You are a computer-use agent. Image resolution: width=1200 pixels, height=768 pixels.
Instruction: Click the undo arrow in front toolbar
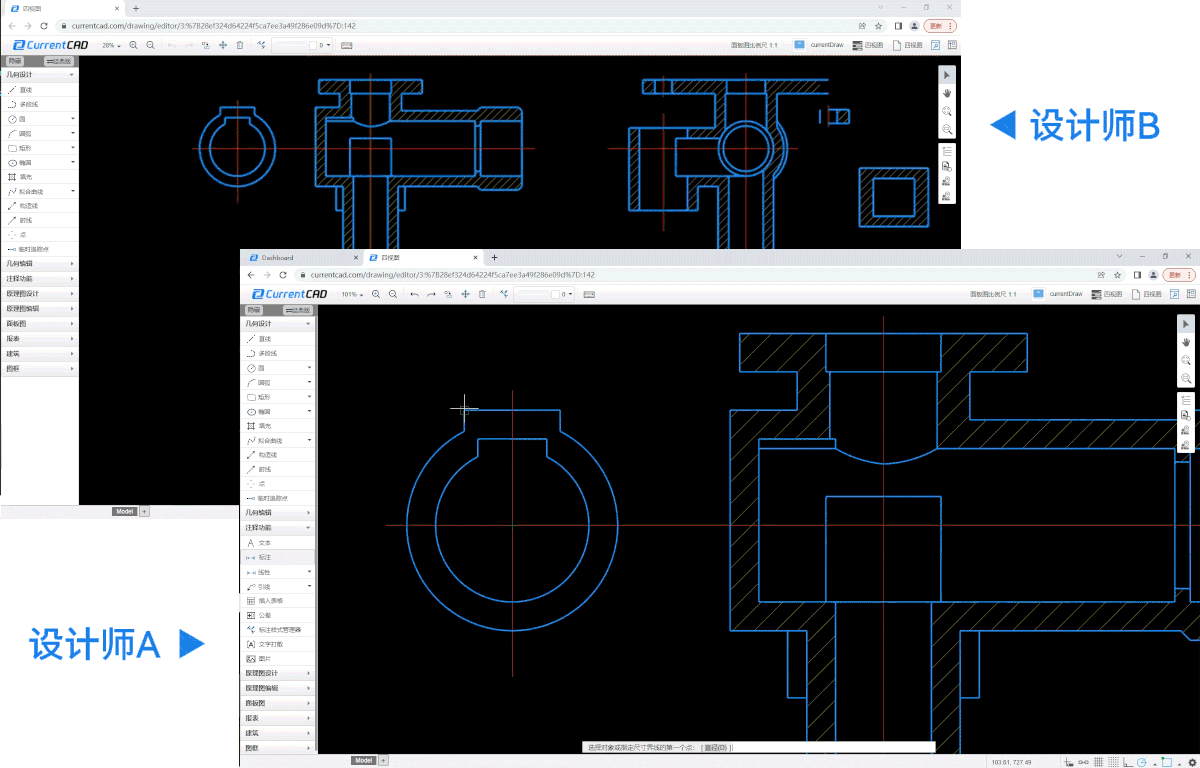pyautogui.click(x=415, y=294)
